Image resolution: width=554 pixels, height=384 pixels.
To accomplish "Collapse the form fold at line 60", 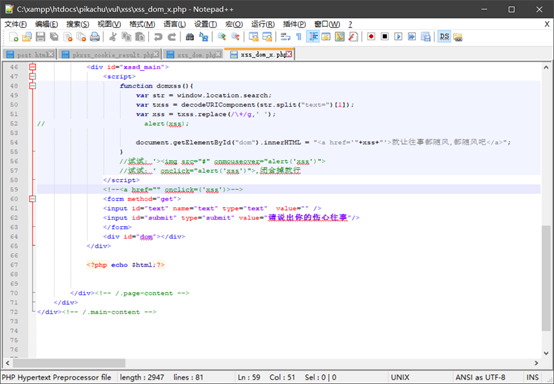I will [x=33, y=199].
